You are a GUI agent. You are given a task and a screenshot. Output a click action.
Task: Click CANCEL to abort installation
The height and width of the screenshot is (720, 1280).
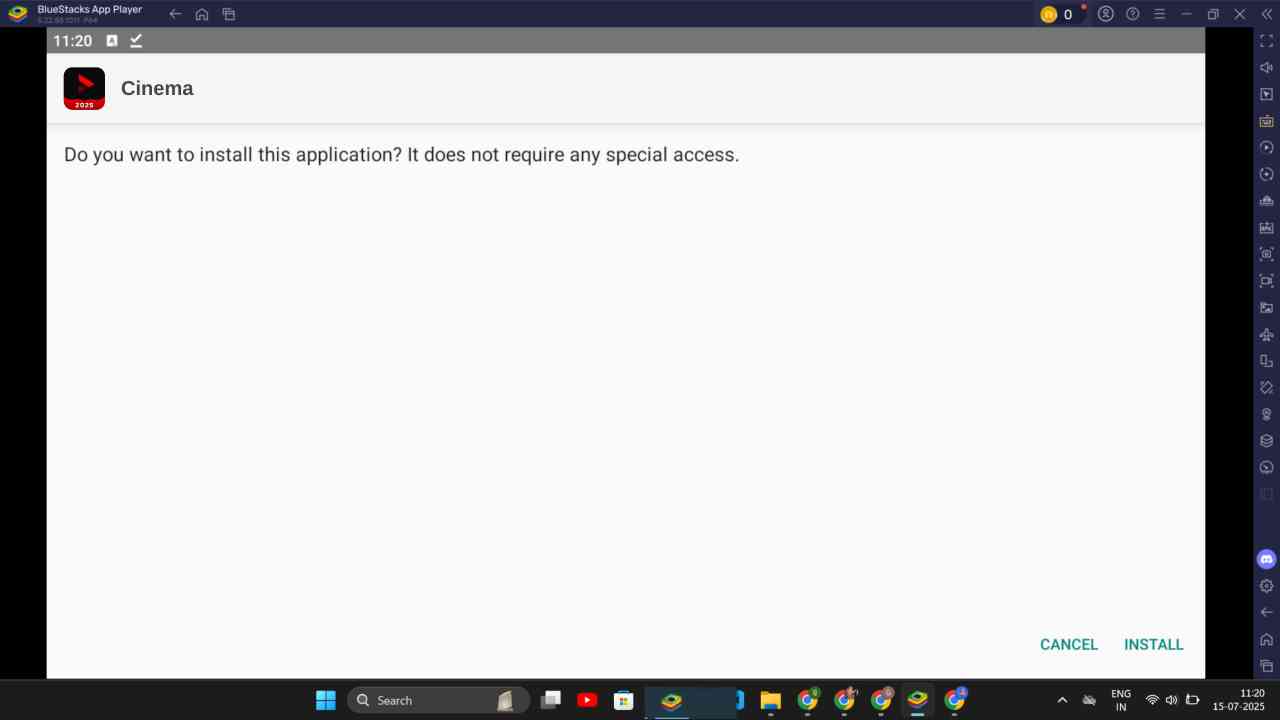(x=1069, y=645)
